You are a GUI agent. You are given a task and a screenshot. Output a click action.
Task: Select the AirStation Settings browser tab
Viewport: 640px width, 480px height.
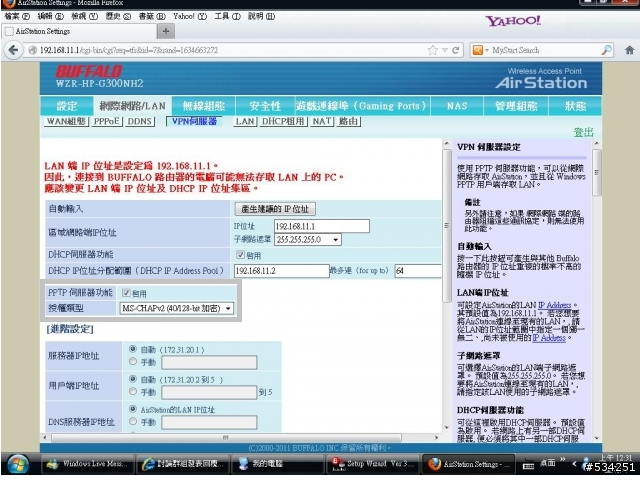(79, 31)
